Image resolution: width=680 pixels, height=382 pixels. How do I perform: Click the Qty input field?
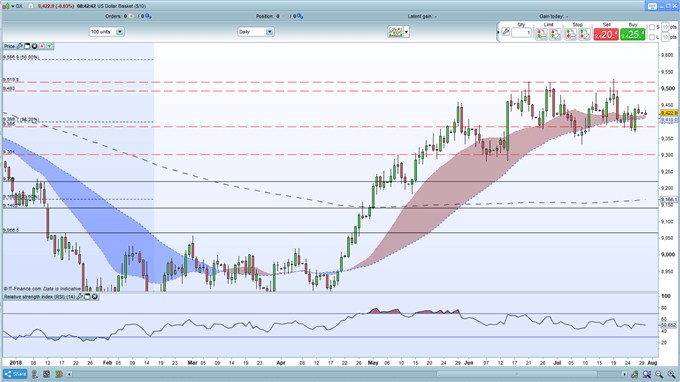[x=521, y=33]
